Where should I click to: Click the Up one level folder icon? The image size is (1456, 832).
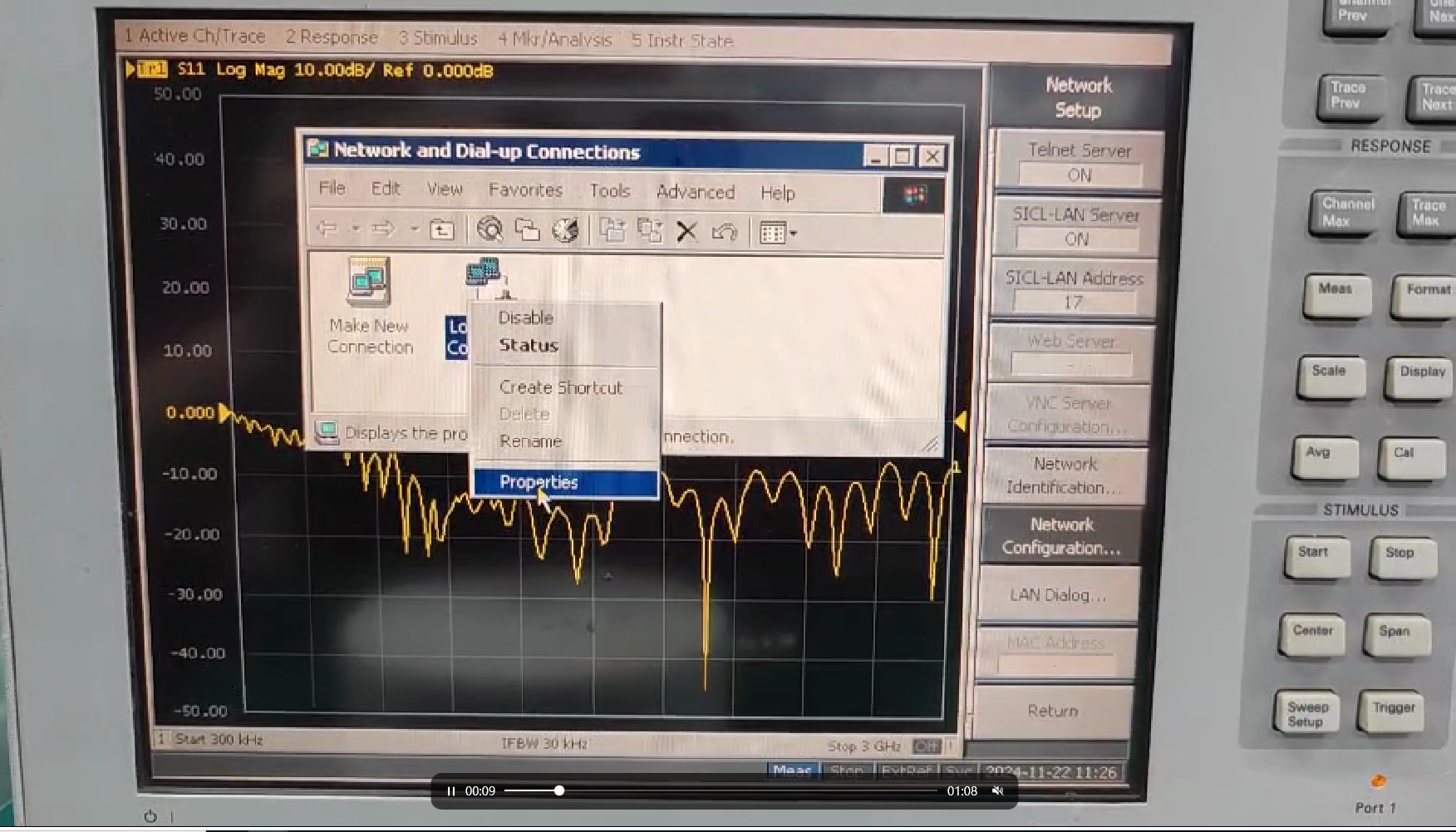[441, 229]
